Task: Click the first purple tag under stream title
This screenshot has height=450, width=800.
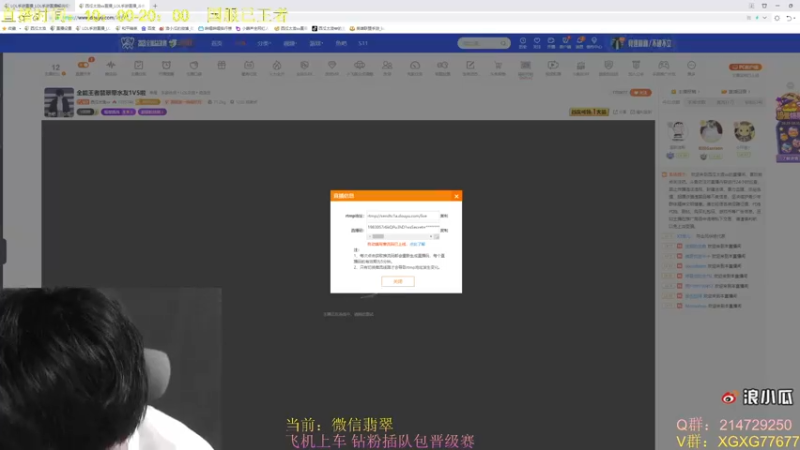Action: tap(118, 112)
